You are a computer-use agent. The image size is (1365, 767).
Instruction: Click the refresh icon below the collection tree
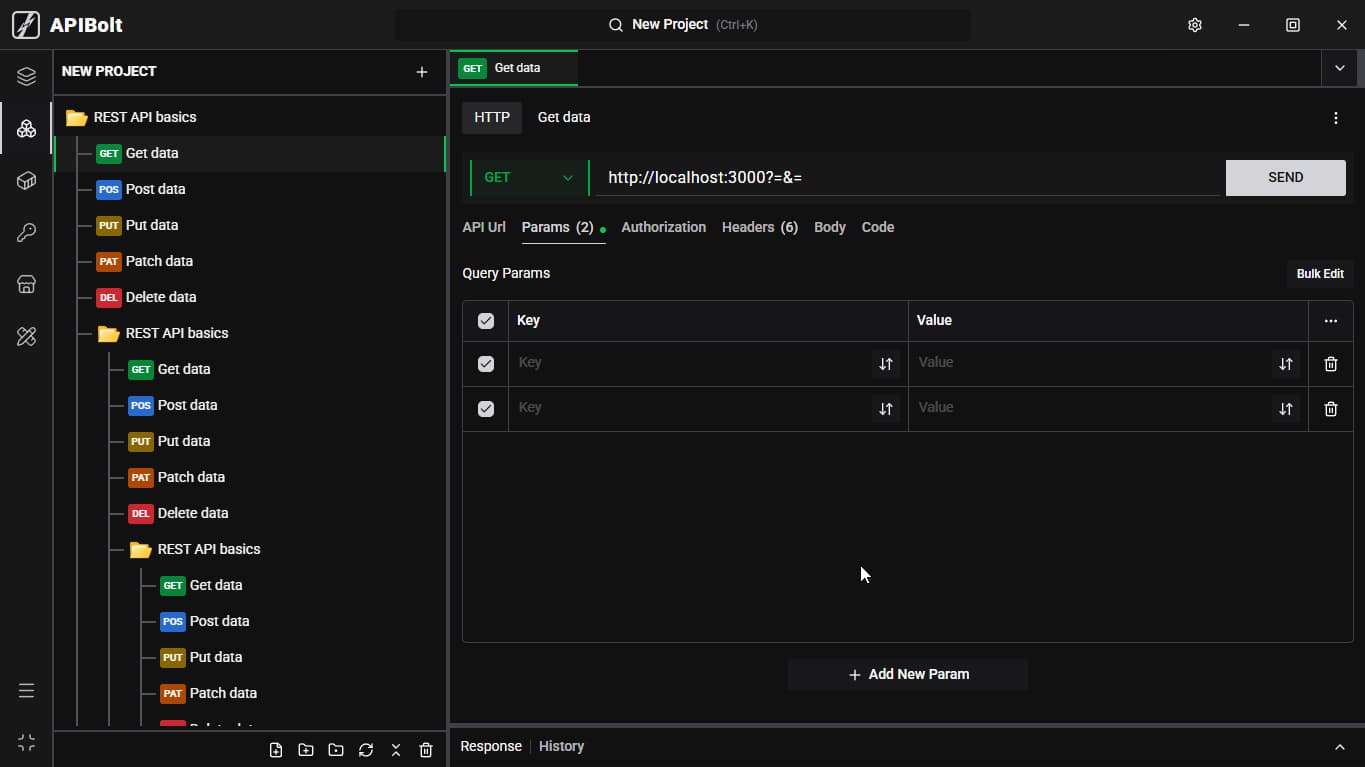coord(366,750)
